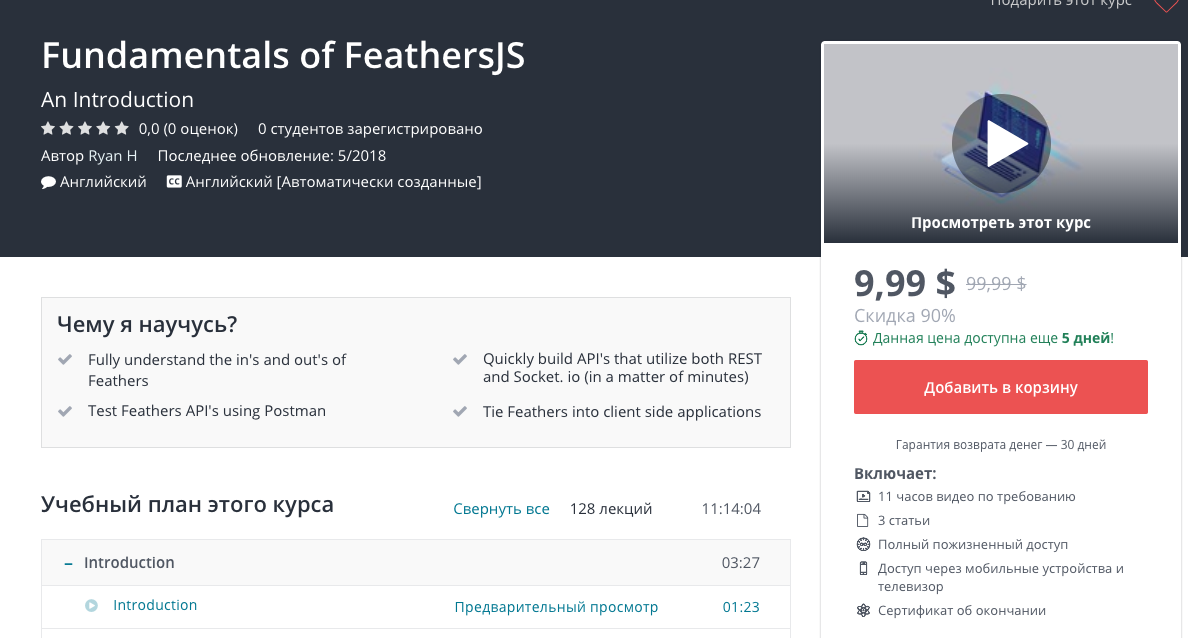Viewport: 1188px width, 638px height.
Task: Click 'Свернуть все' to collapse all sections
Action: [x=501, y=509]
